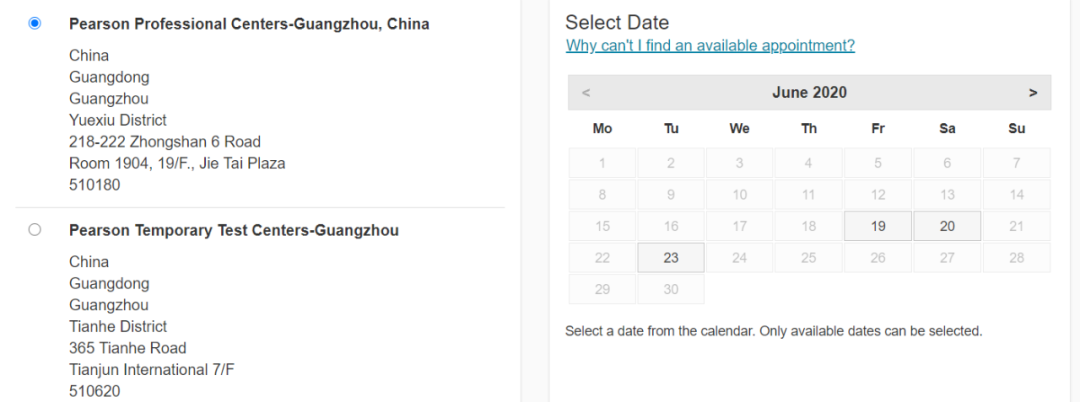Click disabled date June 1
1080x402 pixels.
pyautogui.click(x=602, y=164)
